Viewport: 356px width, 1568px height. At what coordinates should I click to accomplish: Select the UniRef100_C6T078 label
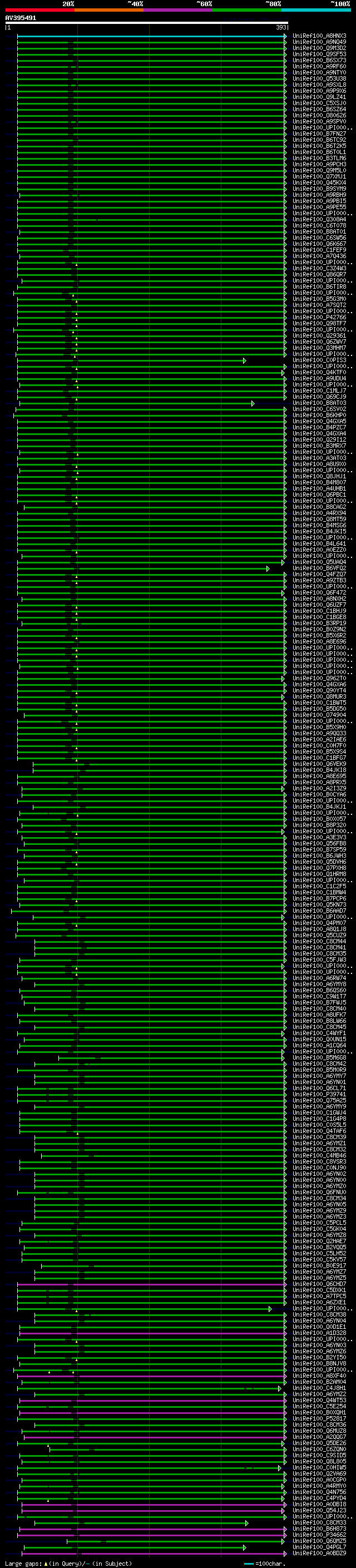tap(319, 226)
